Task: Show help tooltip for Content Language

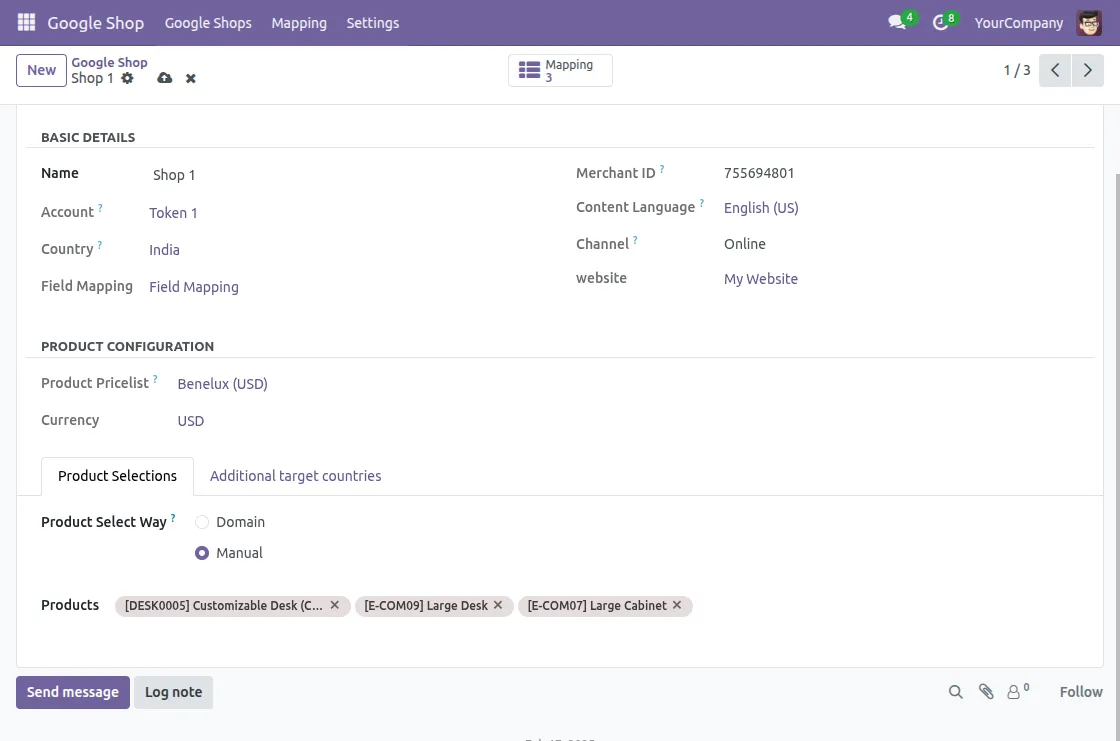Action: (x=701, y=203)
